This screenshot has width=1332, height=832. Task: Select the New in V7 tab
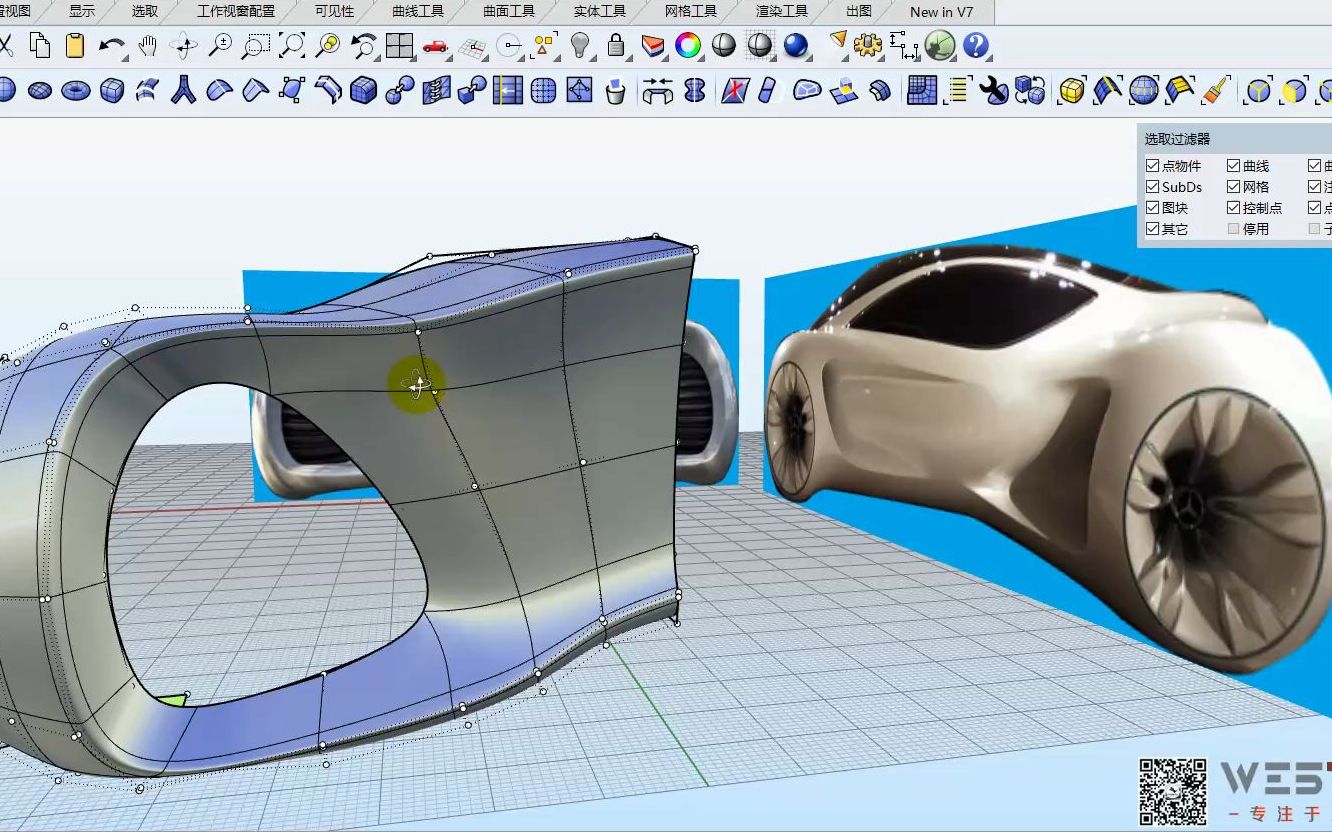[941, 12]
